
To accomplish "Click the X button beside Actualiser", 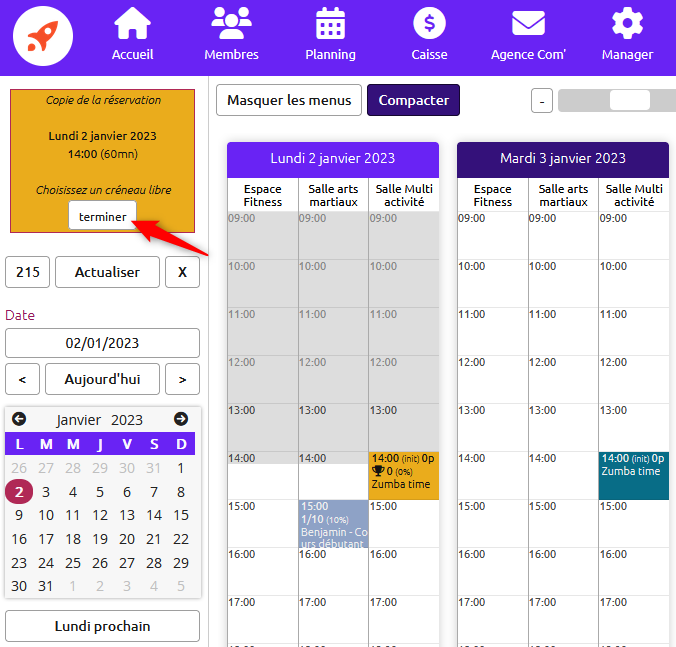I will point(182,272).
